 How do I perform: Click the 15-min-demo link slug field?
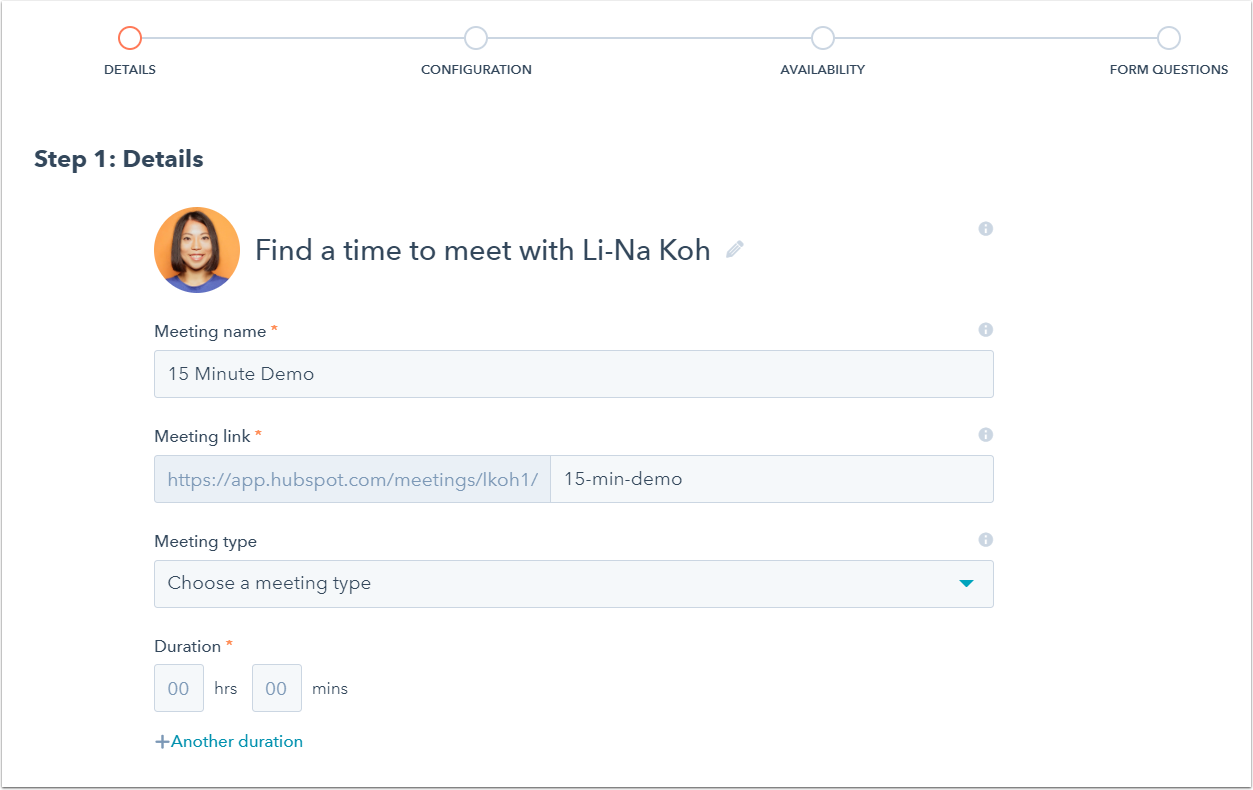[772, 479]
